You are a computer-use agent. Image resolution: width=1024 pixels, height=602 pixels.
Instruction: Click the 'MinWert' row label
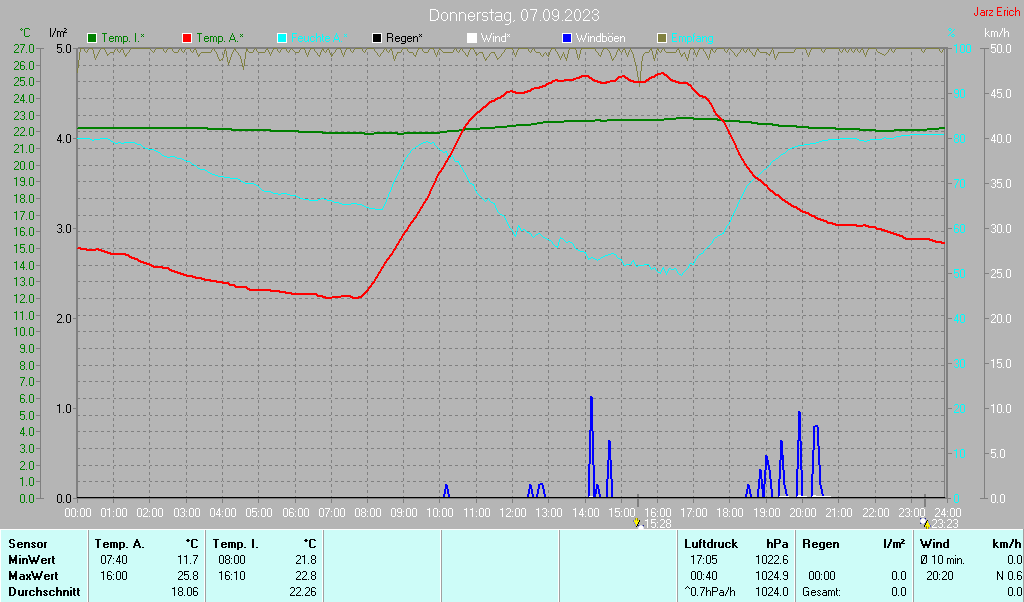(31, 560)
